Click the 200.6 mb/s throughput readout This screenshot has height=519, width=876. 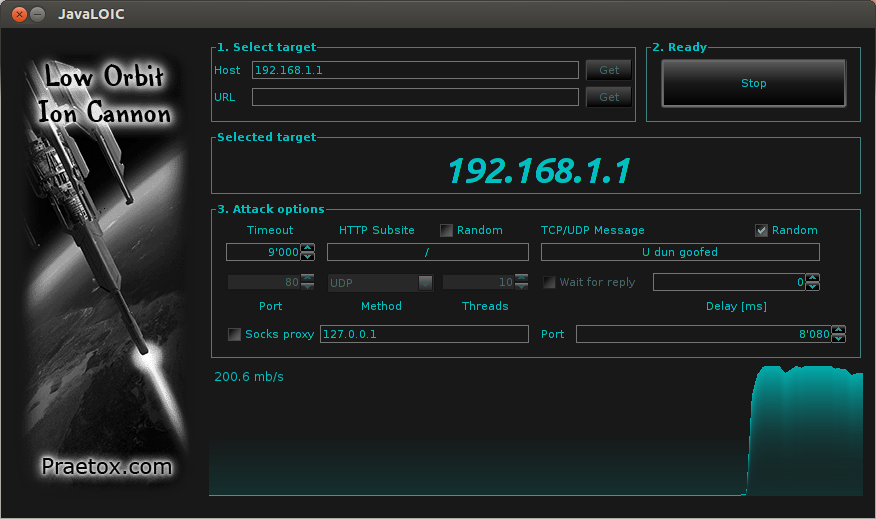pos(249,377)
